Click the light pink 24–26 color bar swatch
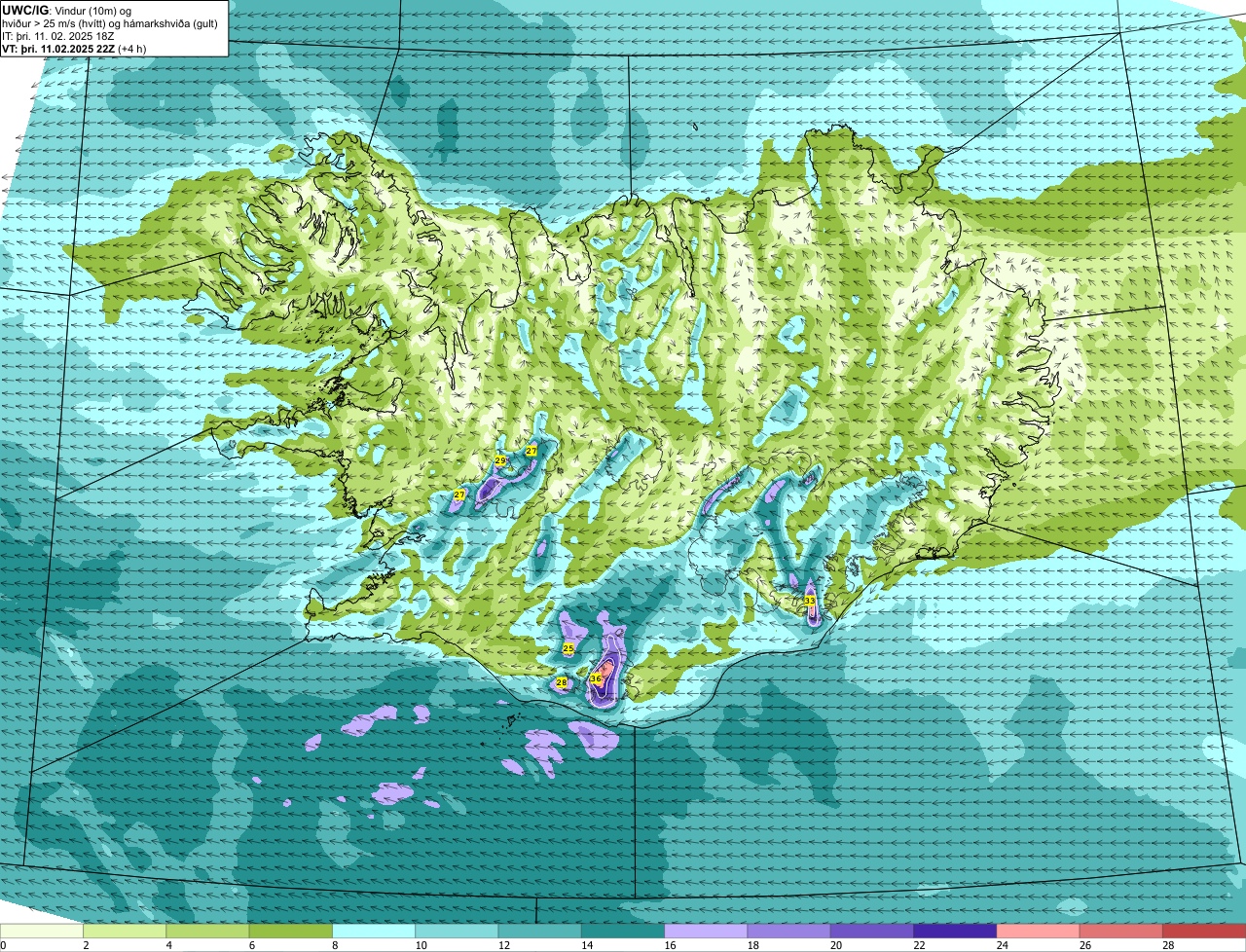Viewport: 1246px width, 952px height. 1039,931
